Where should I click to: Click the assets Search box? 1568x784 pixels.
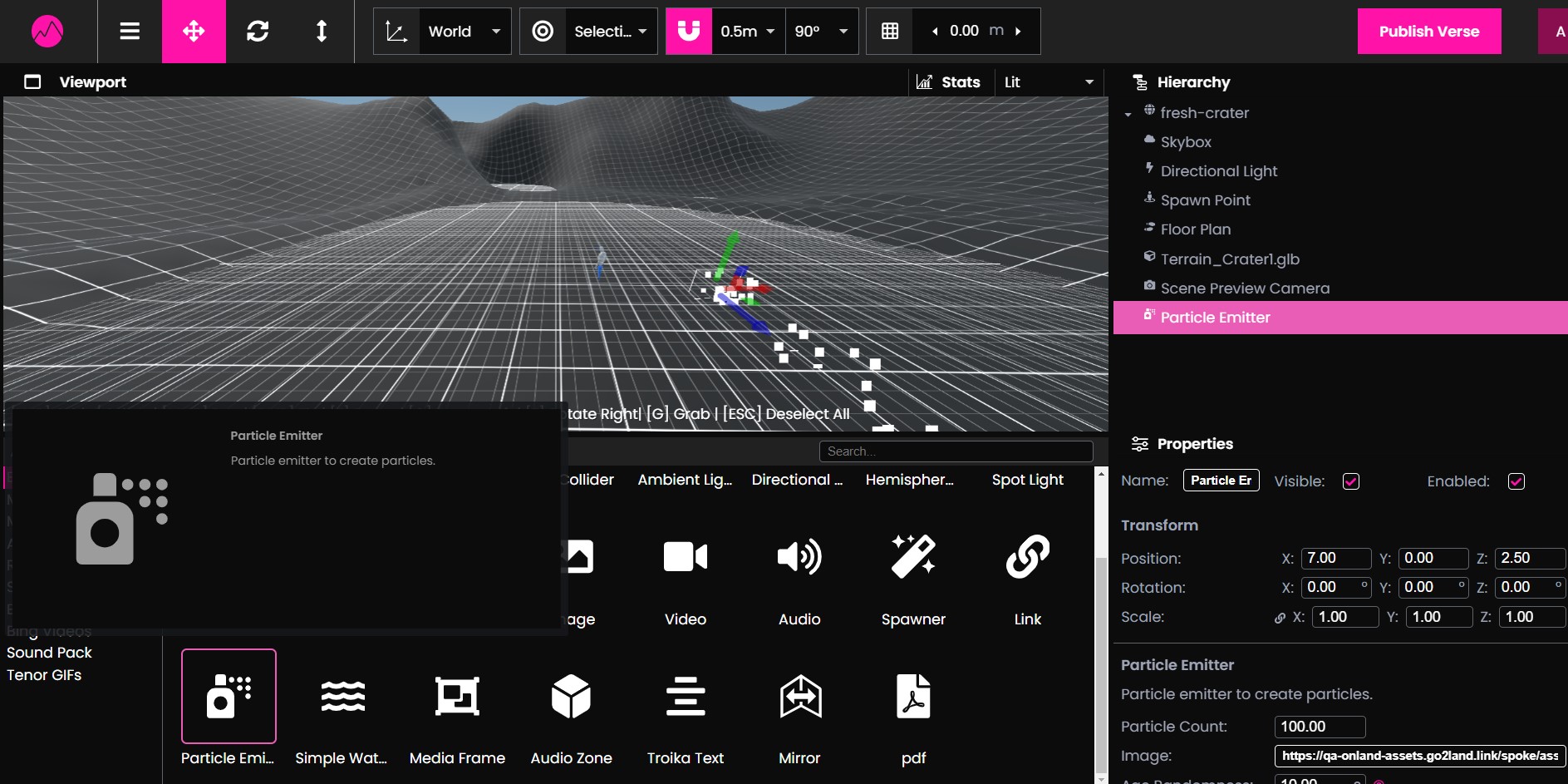pyautogui.click(x=956, y=451)
